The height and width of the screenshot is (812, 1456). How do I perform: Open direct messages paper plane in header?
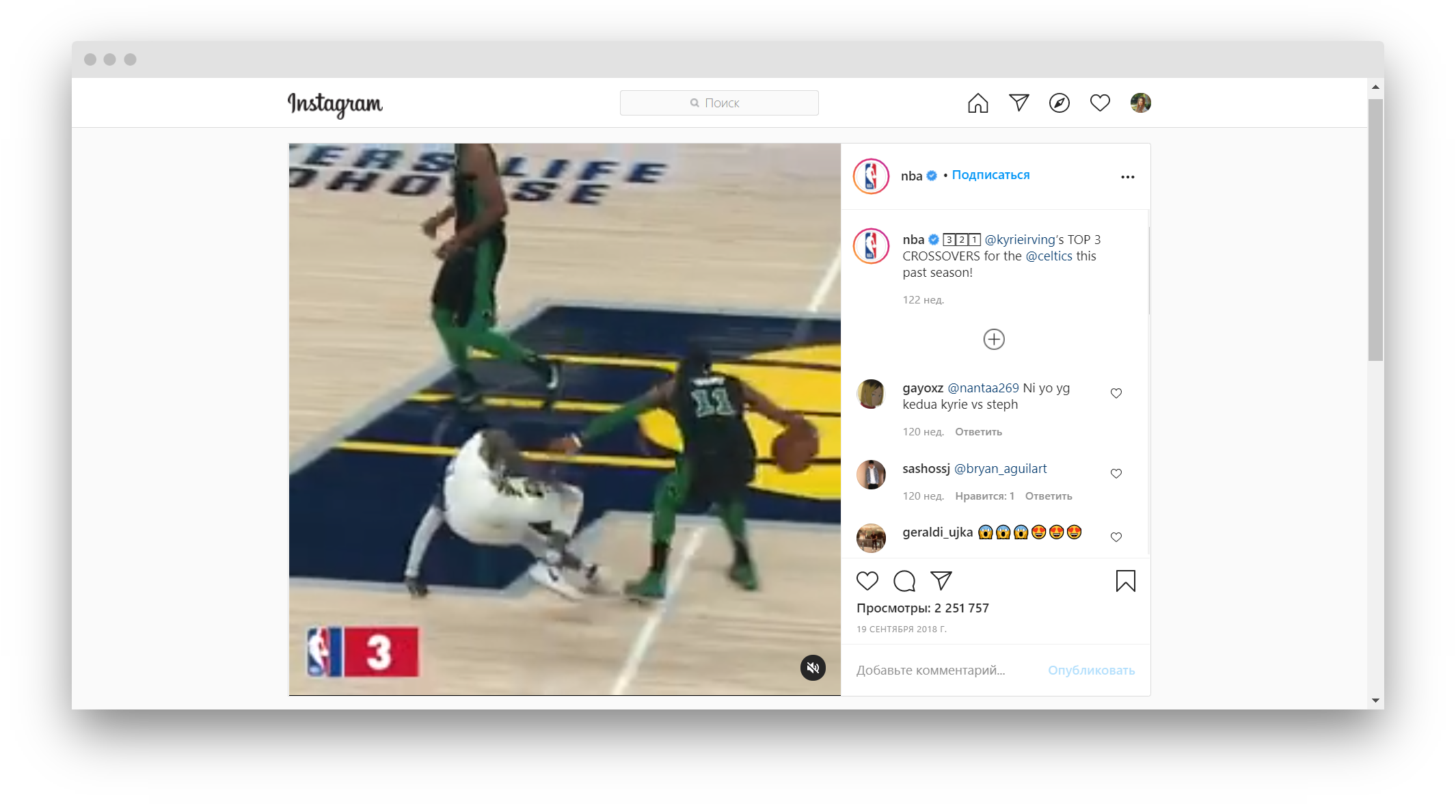(1019, 103)
